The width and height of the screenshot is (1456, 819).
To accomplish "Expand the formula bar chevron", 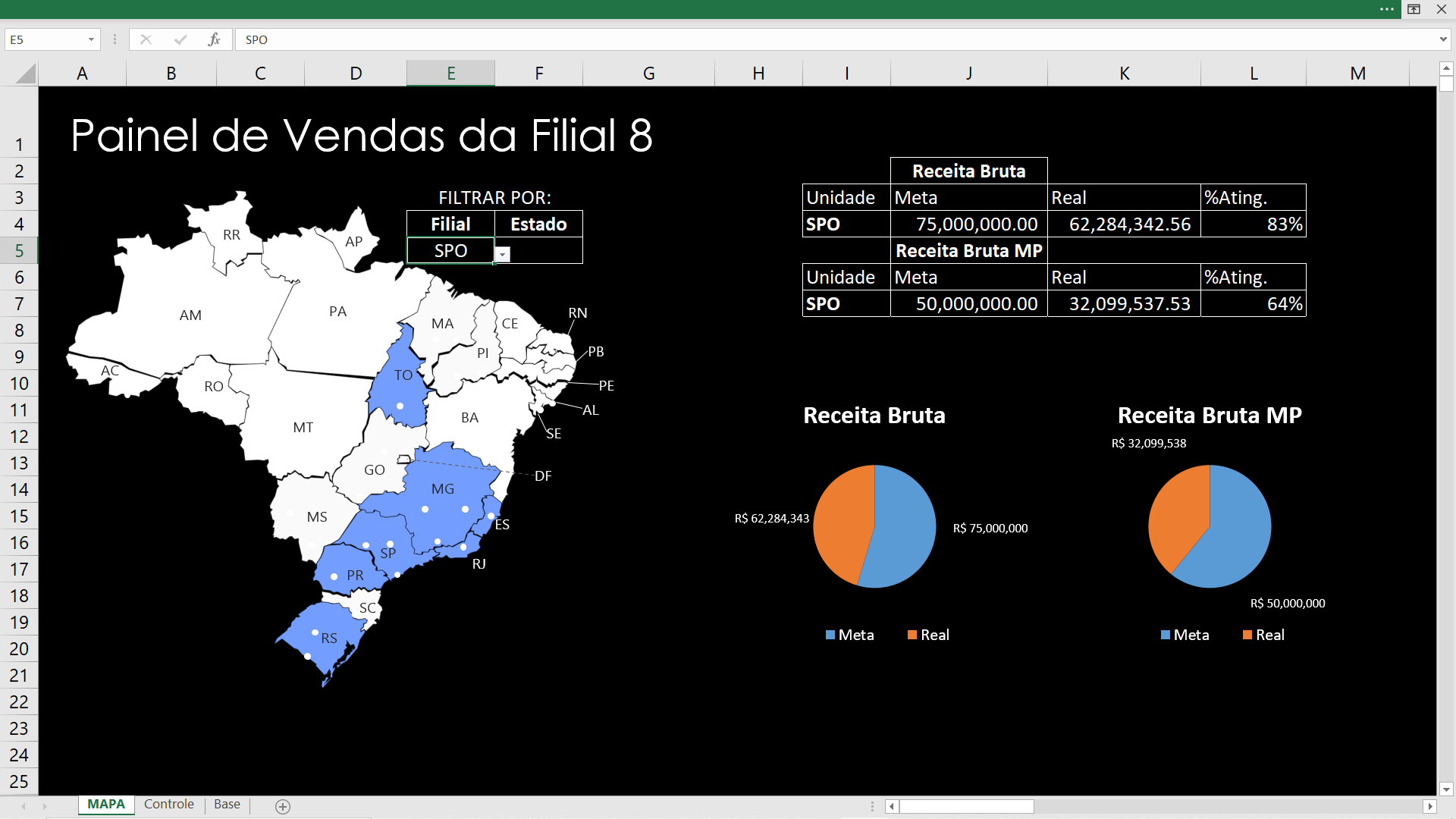I will (1442, 39).
